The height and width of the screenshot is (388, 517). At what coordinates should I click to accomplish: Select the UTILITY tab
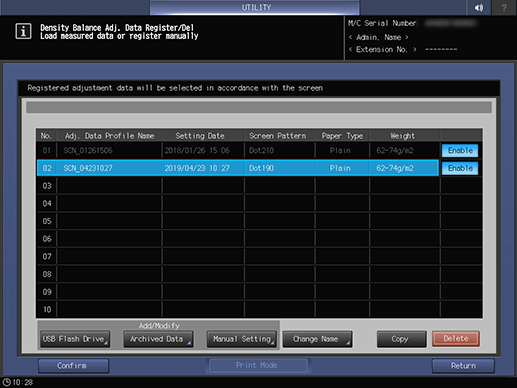tap(255, 7)
